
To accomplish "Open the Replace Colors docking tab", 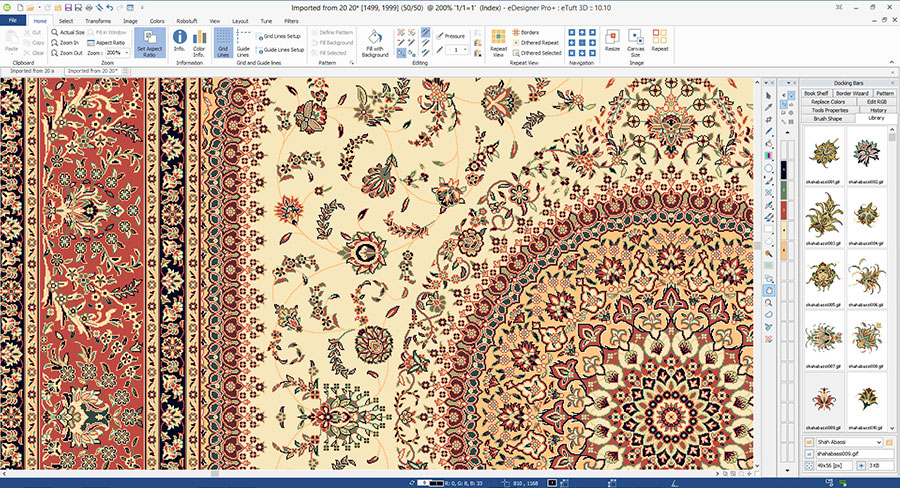I will 828,102.
